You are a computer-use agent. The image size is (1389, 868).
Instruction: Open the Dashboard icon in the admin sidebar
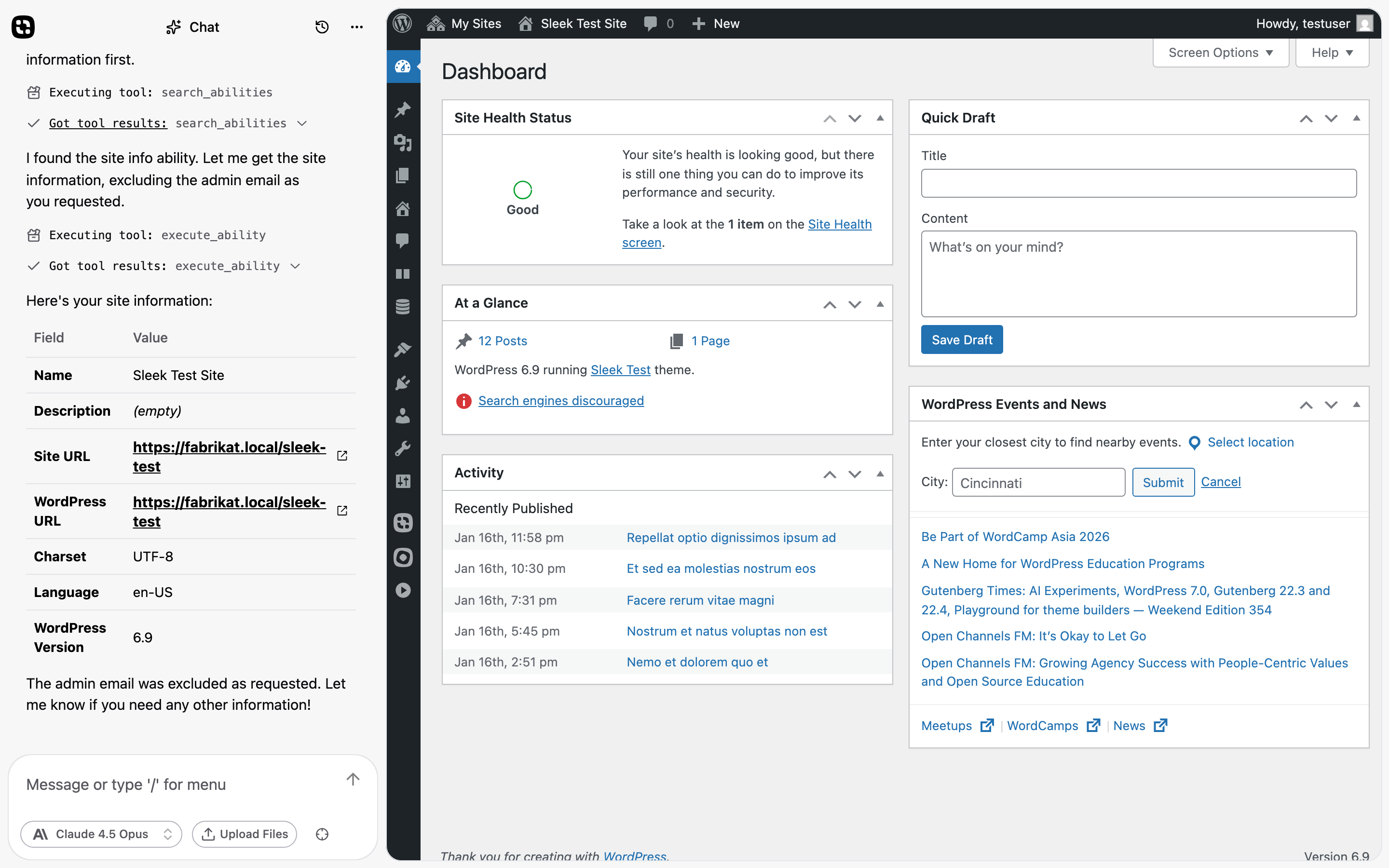(x=404, y=67)
